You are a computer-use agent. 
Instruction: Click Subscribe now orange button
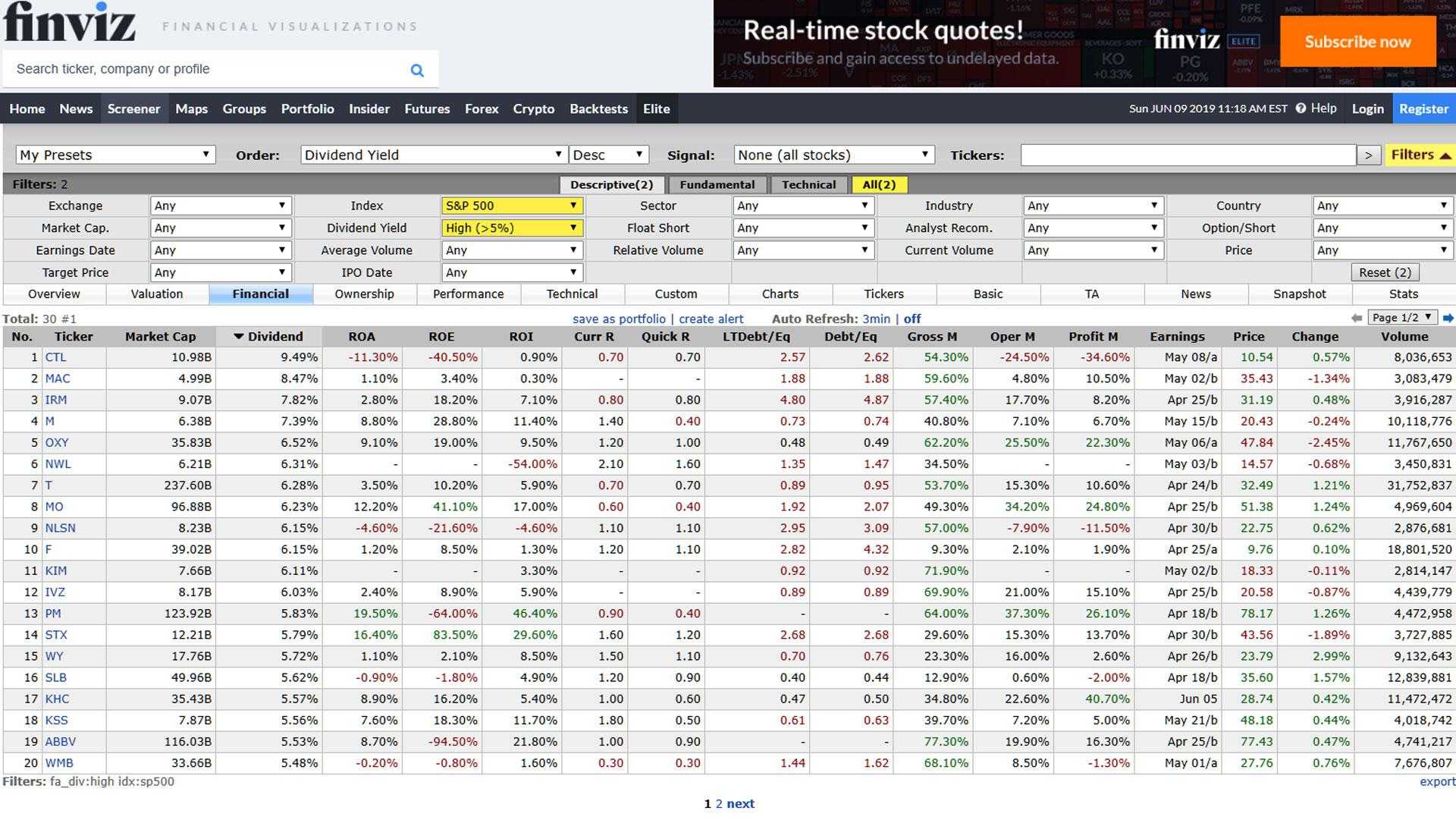[1357, 42]
